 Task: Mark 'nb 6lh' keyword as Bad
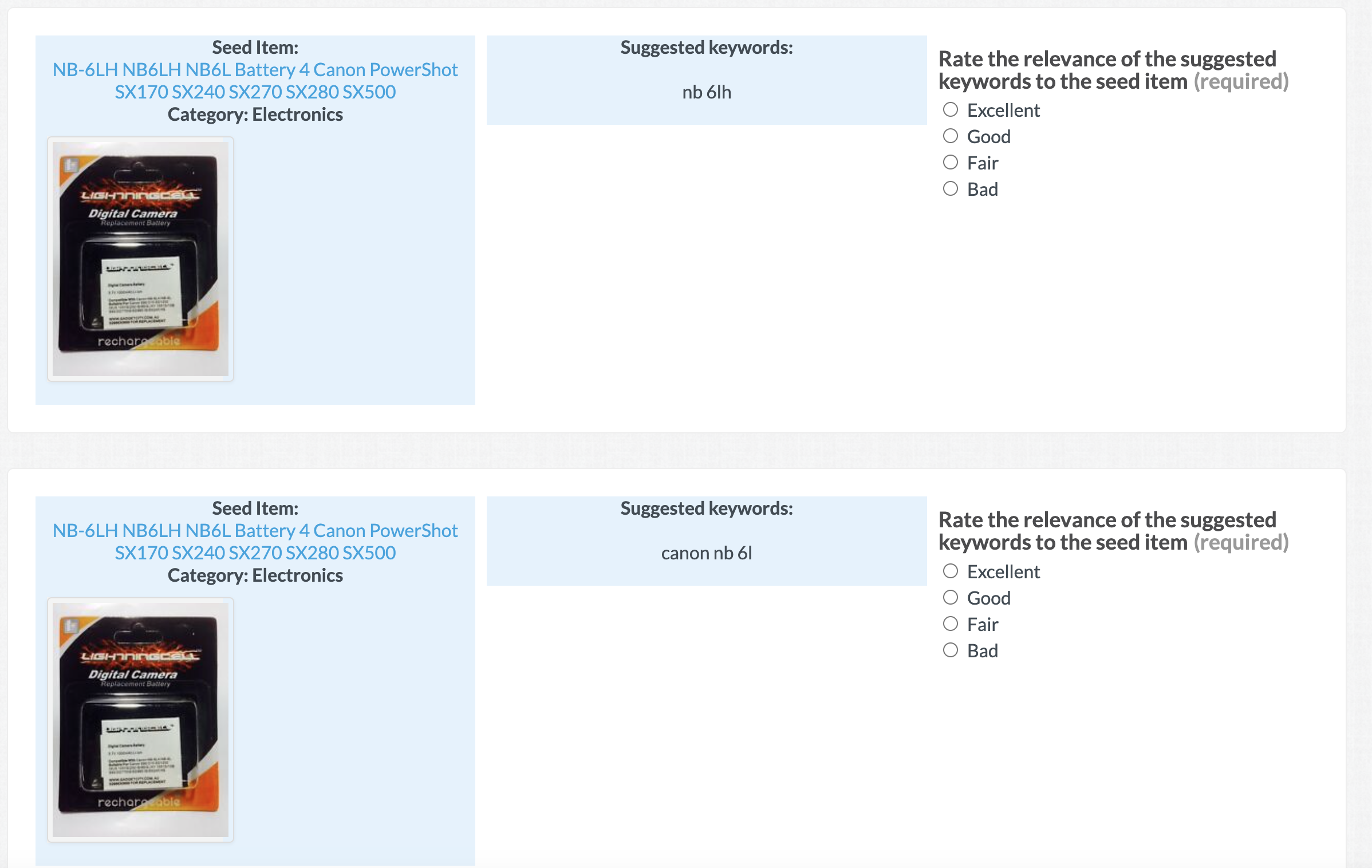point(951,188)
